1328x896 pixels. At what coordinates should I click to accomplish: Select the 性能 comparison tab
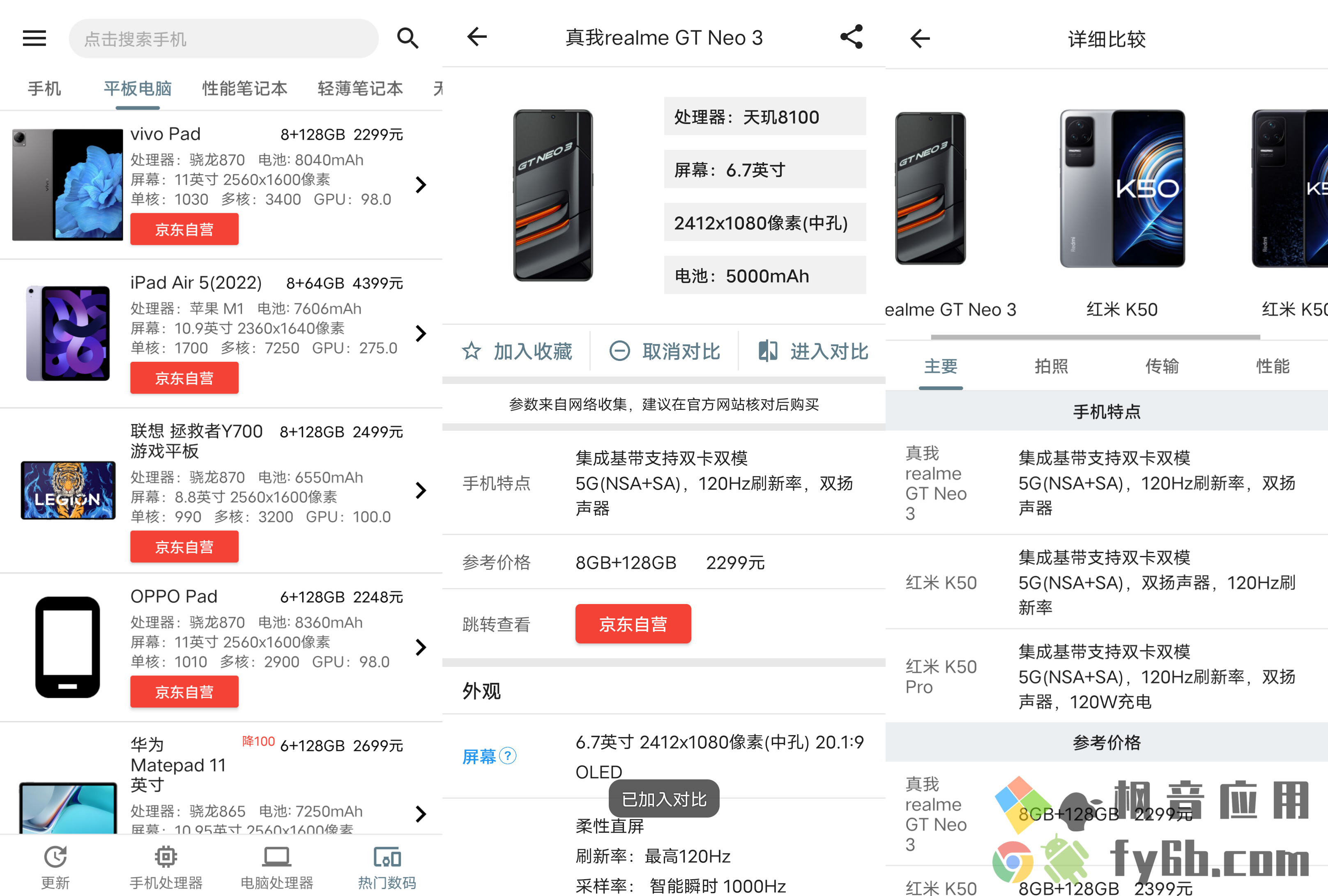pos(1273,365)
